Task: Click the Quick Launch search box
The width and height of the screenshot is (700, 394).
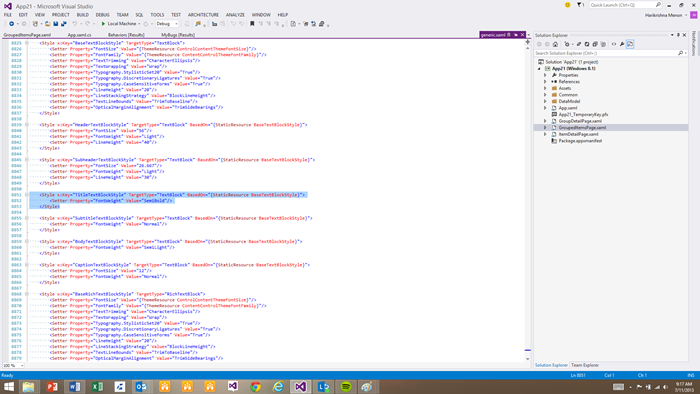Action: pos(625,5)
